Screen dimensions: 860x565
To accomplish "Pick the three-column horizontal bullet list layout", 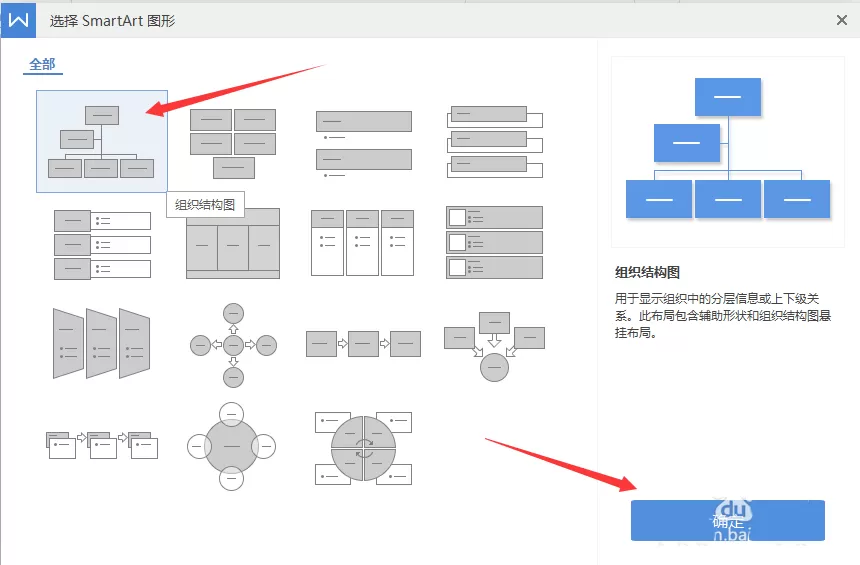I will 362,242.
